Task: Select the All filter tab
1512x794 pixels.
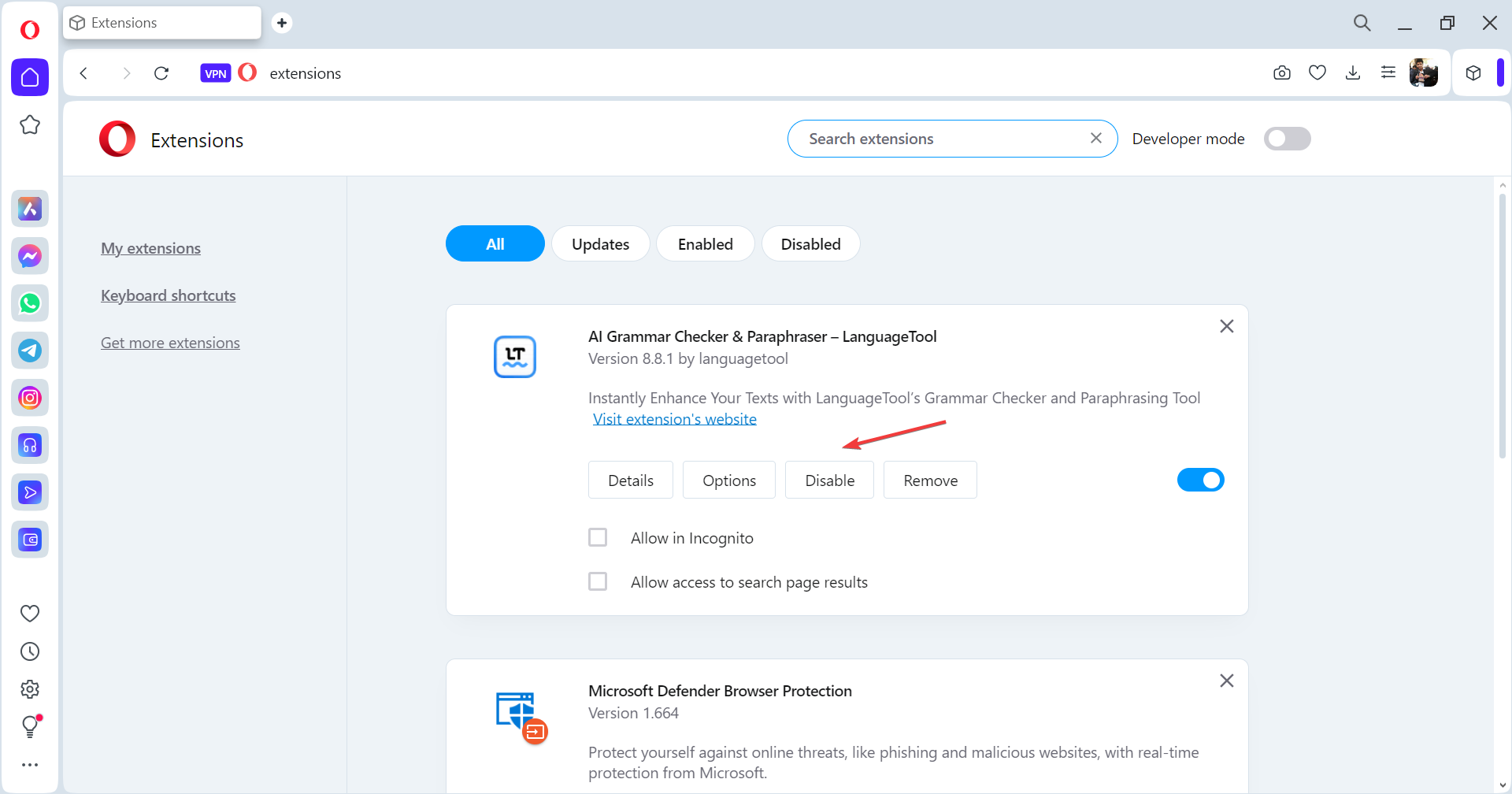Action: 495,243
